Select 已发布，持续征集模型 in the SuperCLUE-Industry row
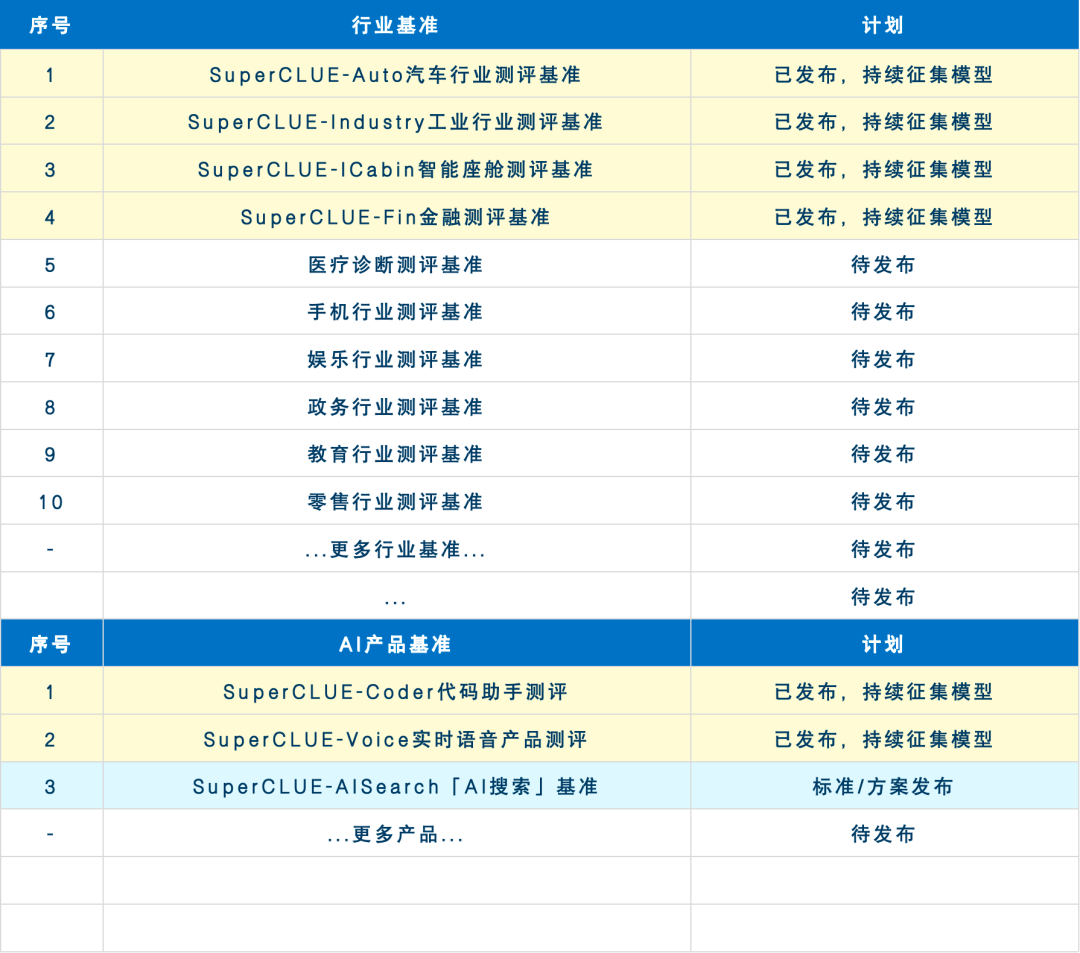Image resolution: width=1080 pixels, height=953 pixels. (883, 122)
